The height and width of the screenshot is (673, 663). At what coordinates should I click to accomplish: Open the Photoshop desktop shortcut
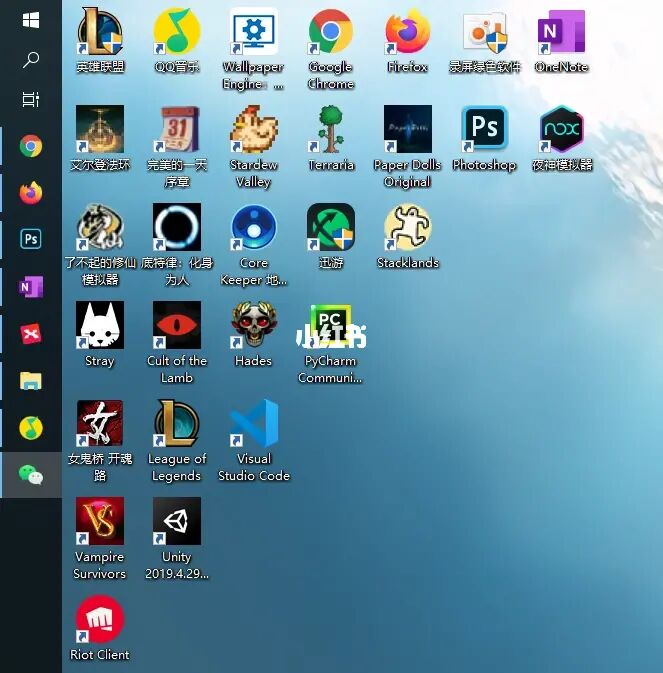pos(484,129)
